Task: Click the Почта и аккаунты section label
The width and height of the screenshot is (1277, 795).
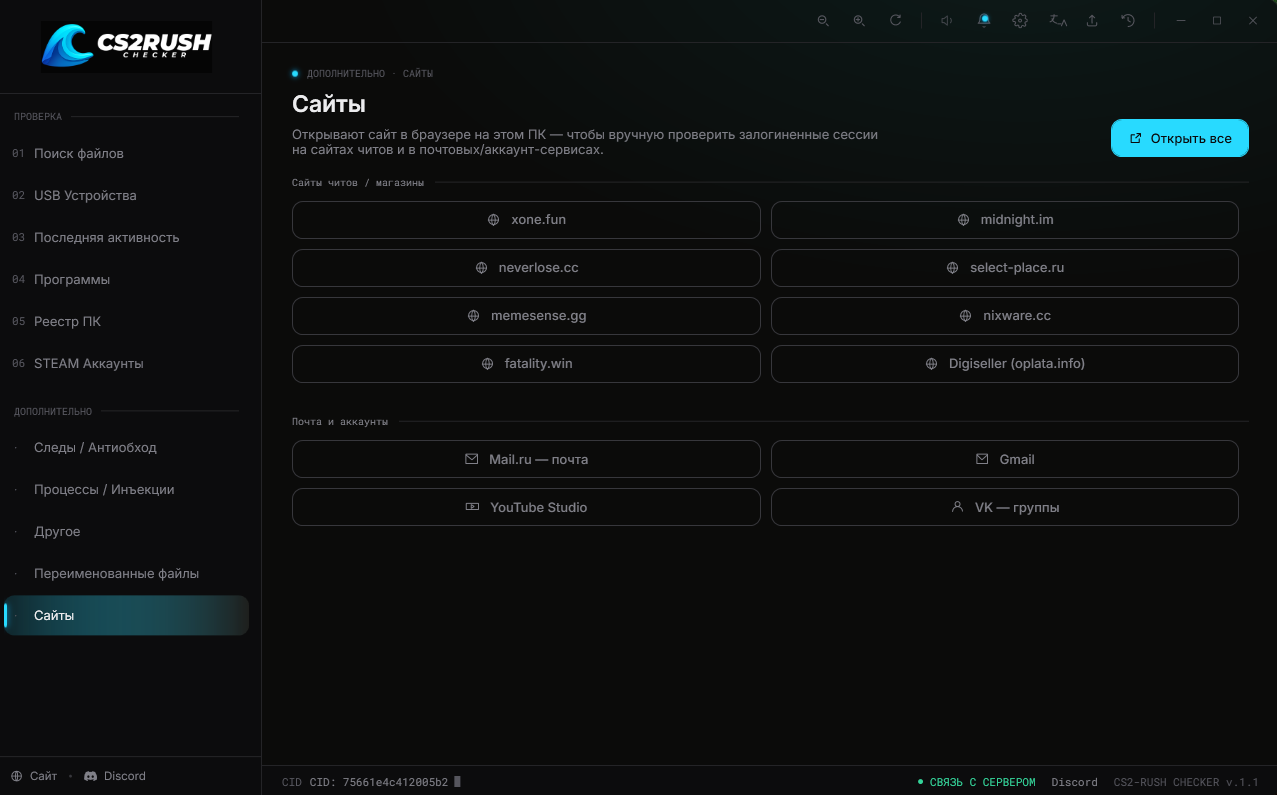Action: [340, 422]
